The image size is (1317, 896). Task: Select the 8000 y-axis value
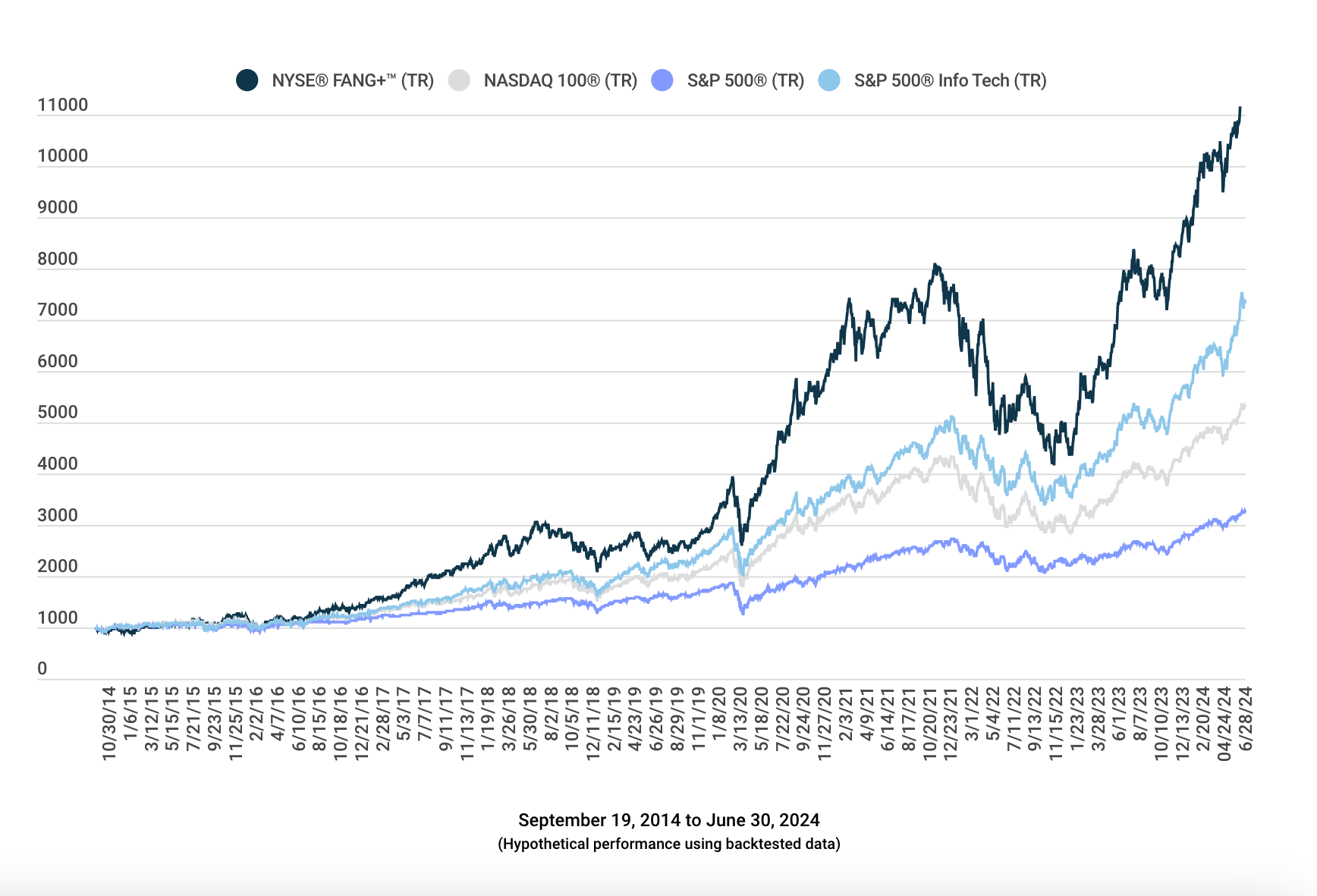coord(58,259)
